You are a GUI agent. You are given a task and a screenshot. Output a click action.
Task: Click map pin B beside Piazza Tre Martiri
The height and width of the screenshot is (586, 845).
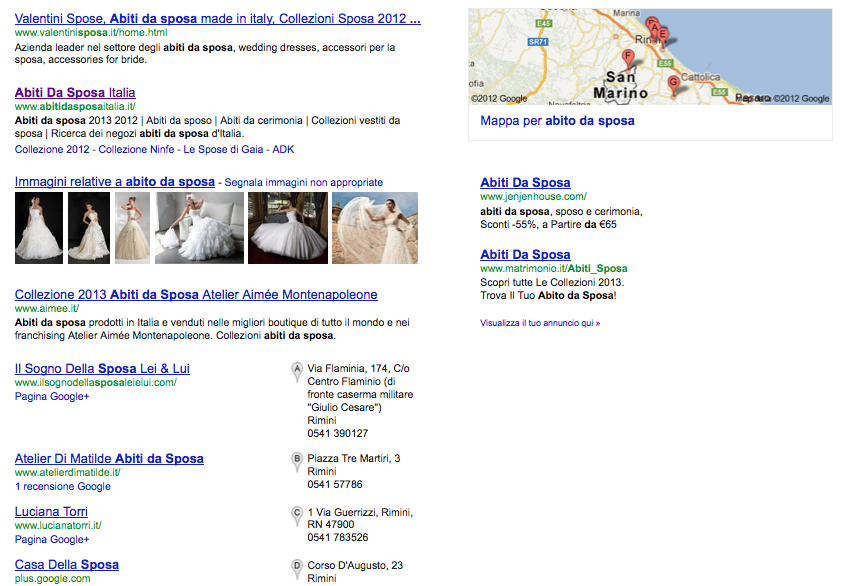[296, 461]
